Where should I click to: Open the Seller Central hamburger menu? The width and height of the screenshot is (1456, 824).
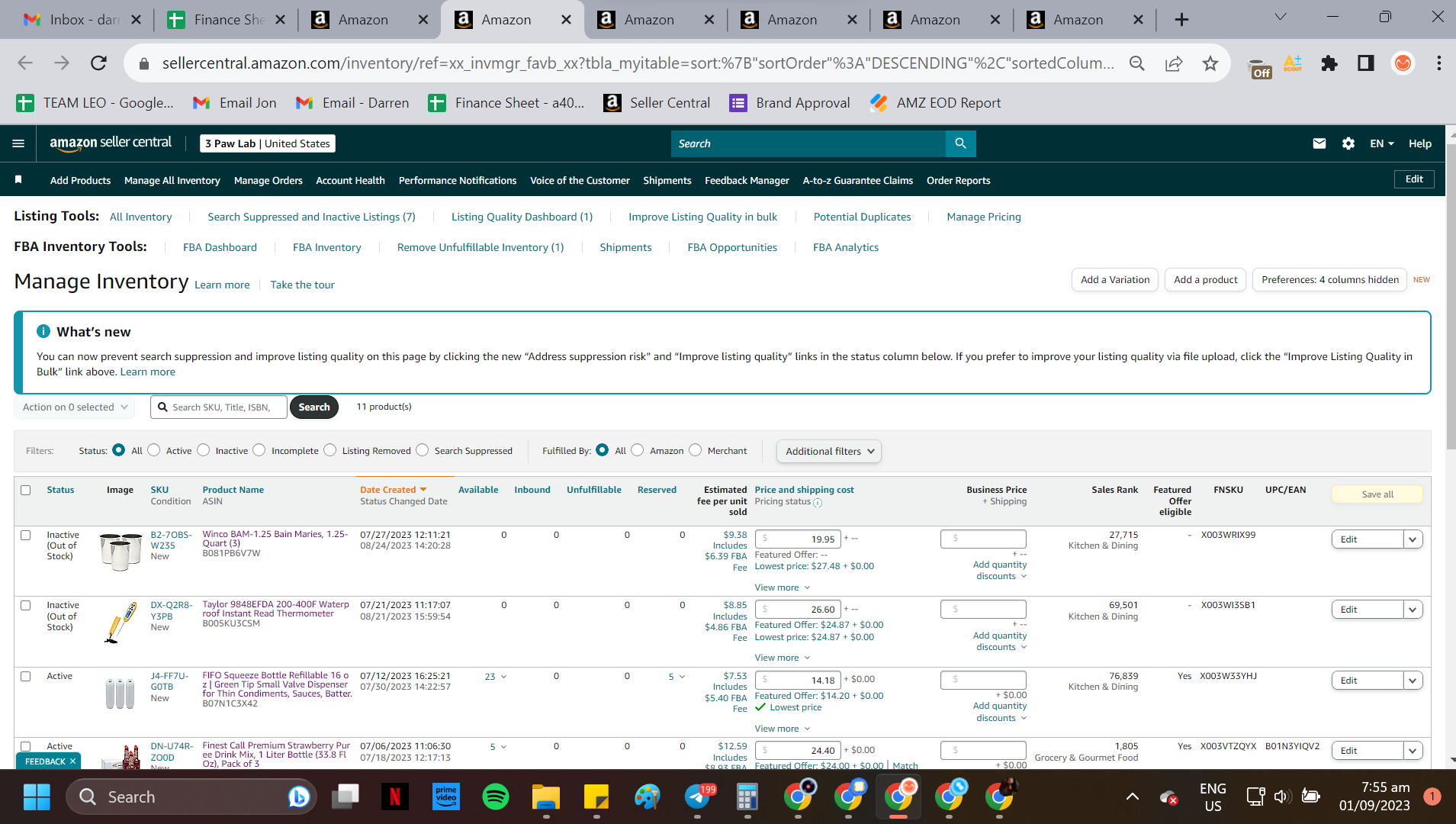coord(18,143)
